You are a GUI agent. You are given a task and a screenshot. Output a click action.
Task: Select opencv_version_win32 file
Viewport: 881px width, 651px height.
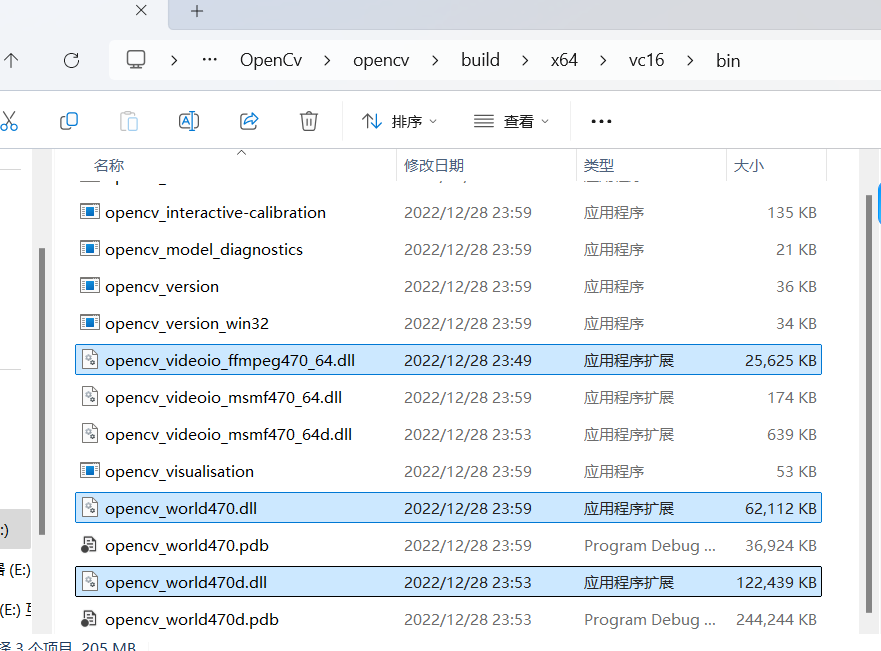point(448,324)
